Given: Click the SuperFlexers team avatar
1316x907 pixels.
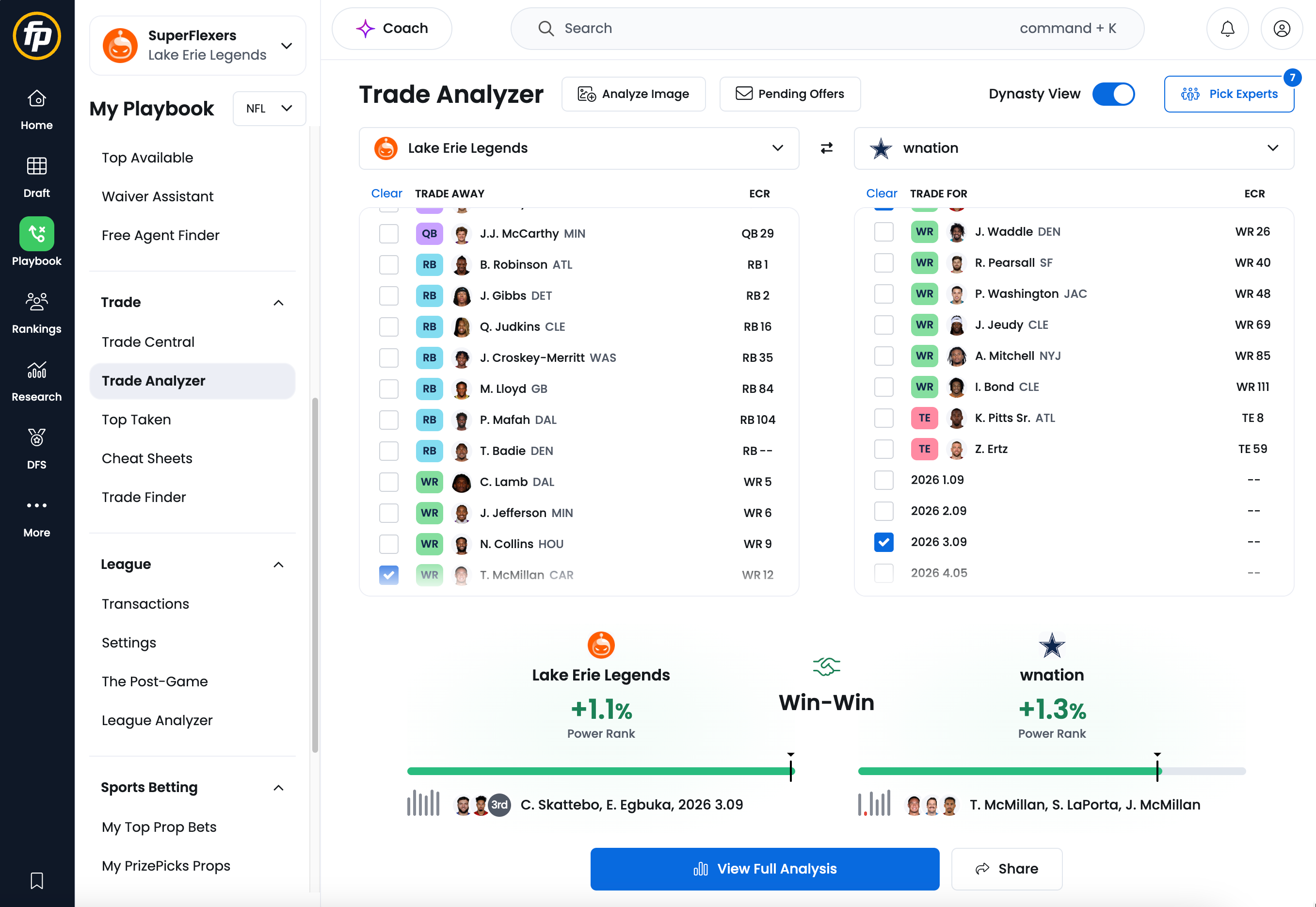Looking at the screenshot, I should click(120, 46).
